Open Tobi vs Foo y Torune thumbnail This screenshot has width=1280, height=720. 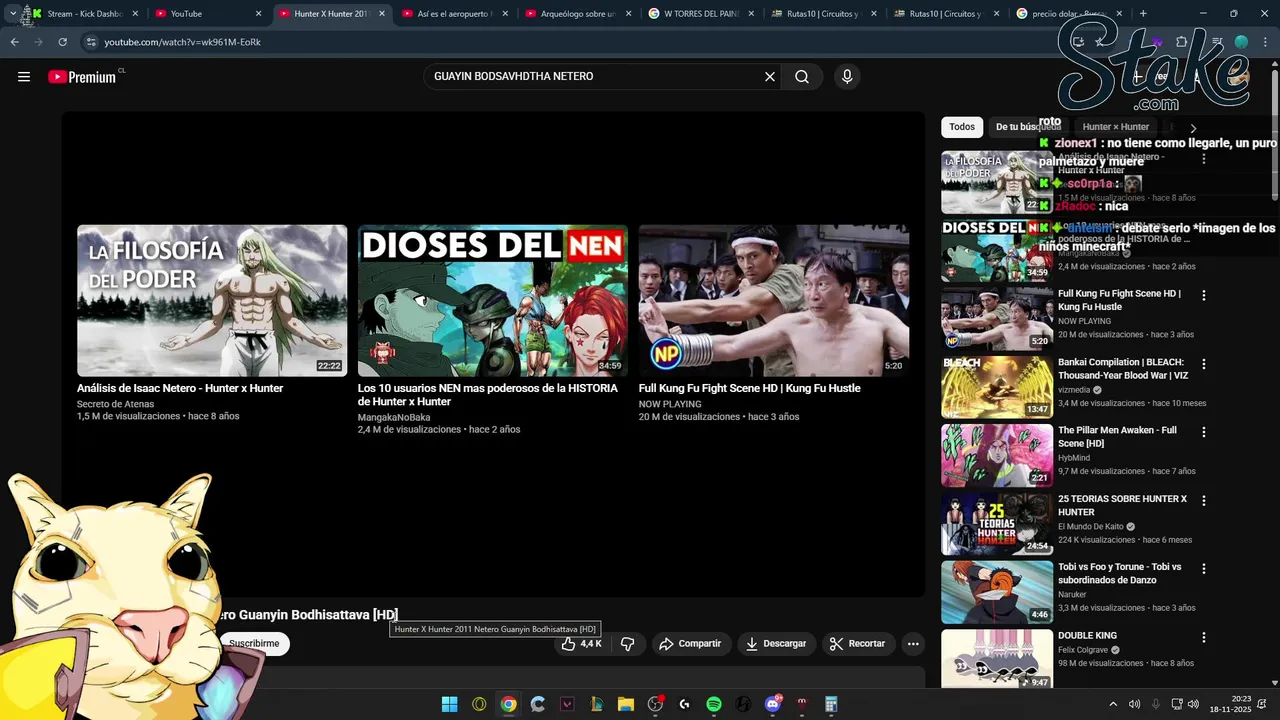tap(997, 592)
